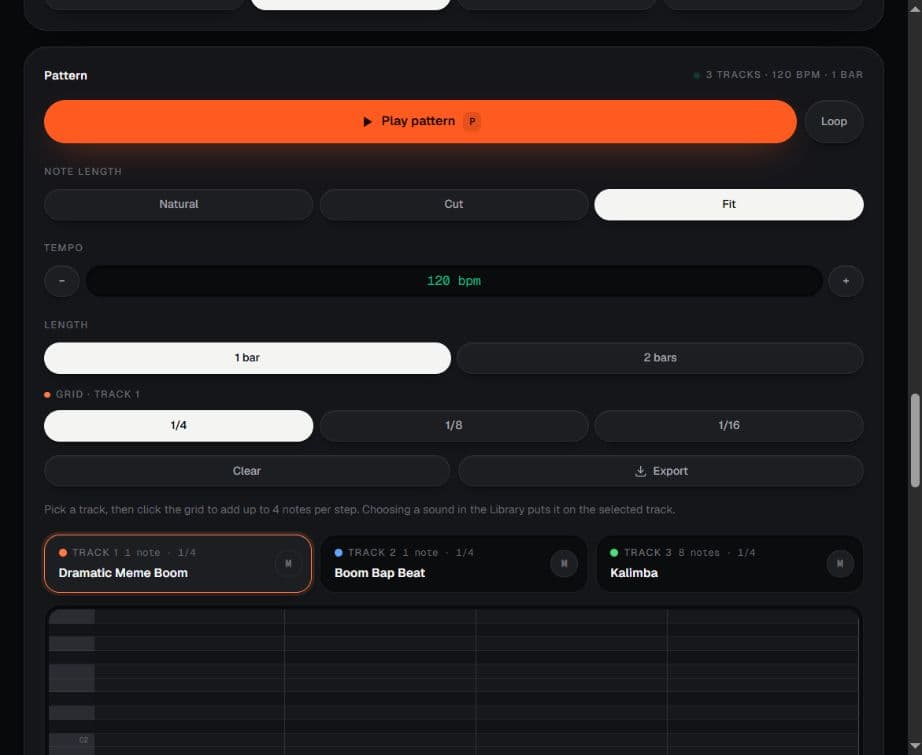922x755 pixels.
Task: Clear the pattern with Clear button
Action: coord(247,471)
